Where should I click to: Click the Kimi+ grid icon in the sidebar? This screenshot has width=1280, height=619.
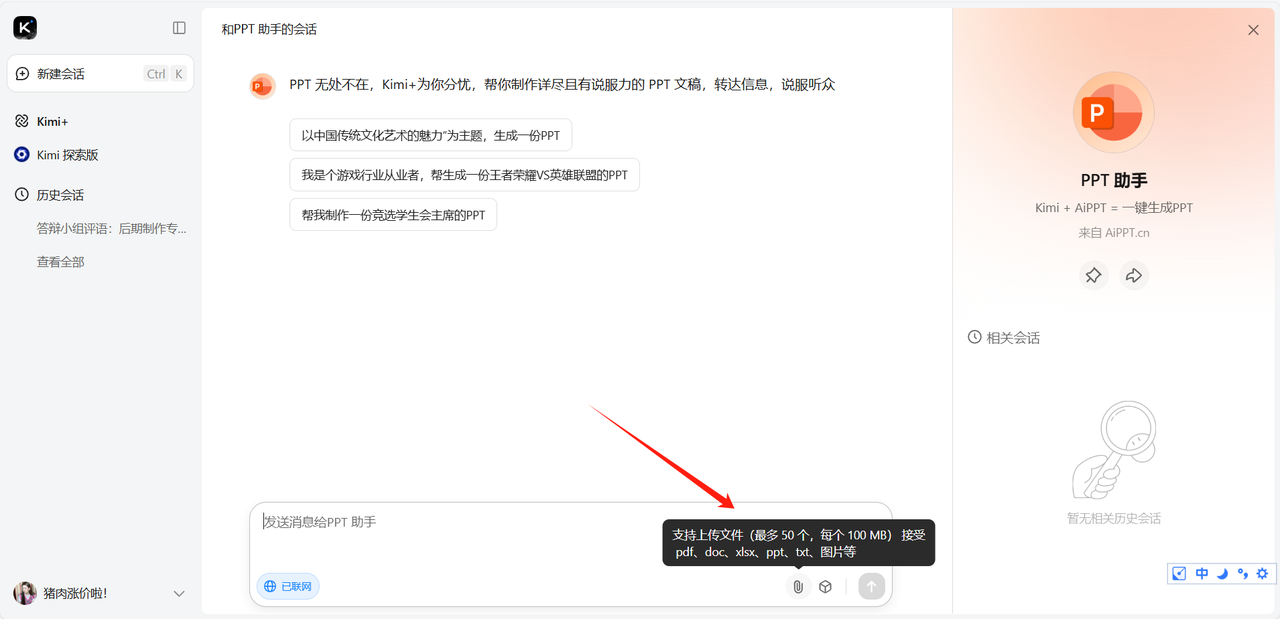point(22,121)
